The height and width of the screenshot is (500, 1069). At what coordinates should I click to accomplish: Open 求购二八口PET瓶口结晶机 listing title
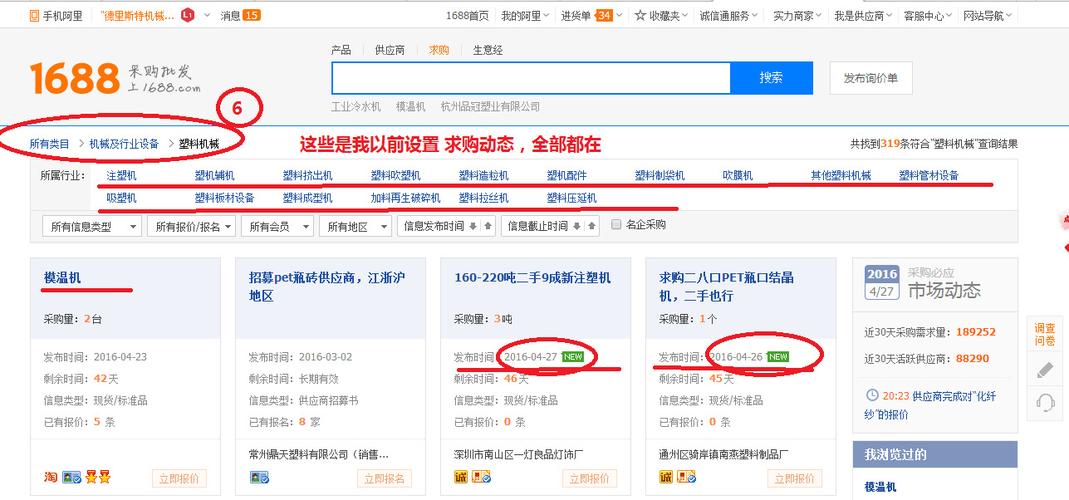(x=726, y=286)
